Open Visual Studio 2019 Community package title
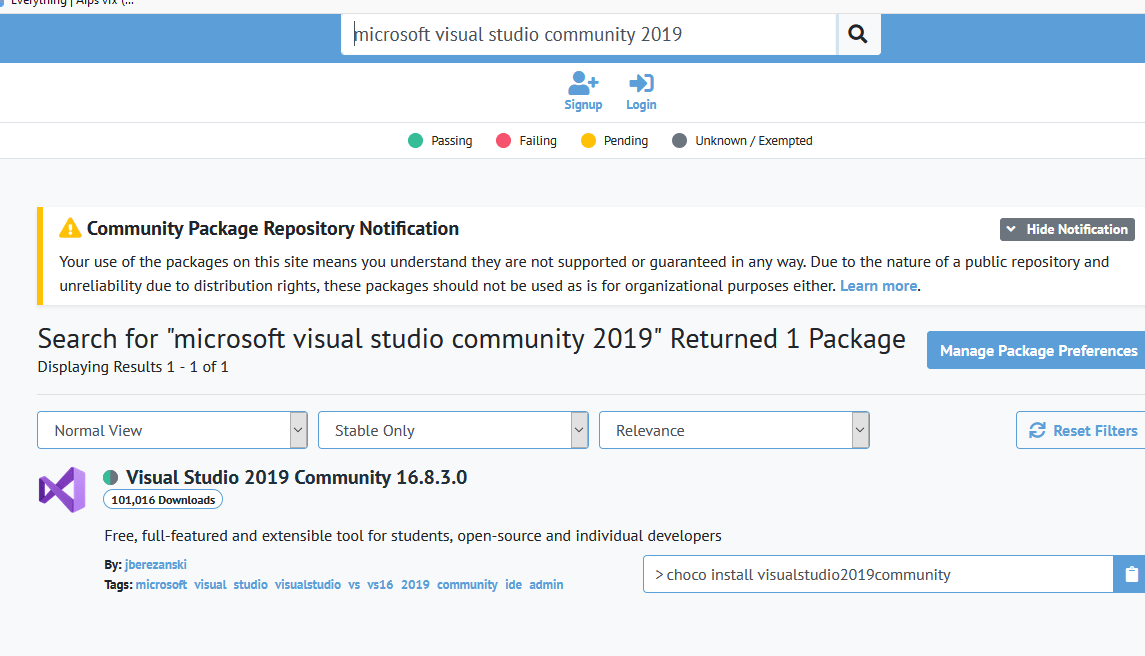This screenshot has height=656, width=1145. (x=296, y=477)
